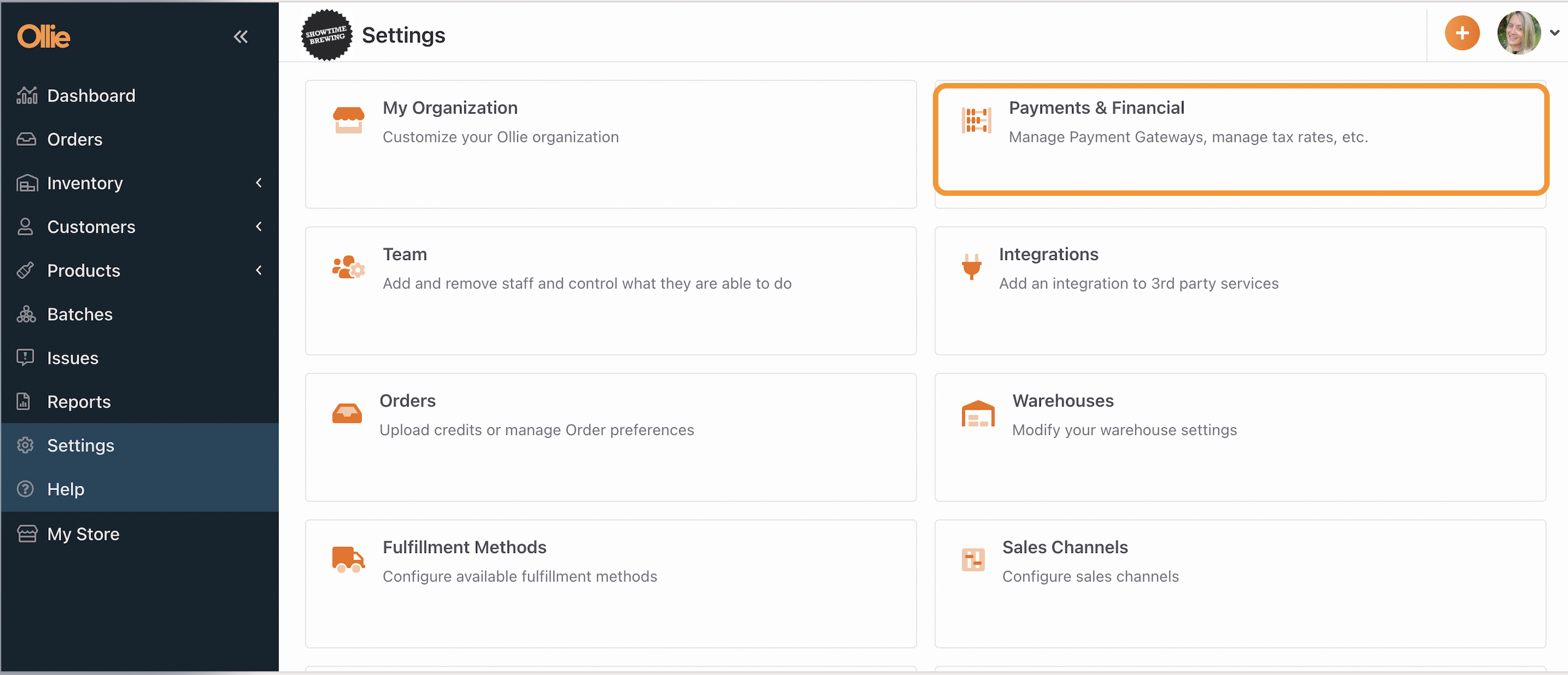Click the Integrations plug icon

971,267
